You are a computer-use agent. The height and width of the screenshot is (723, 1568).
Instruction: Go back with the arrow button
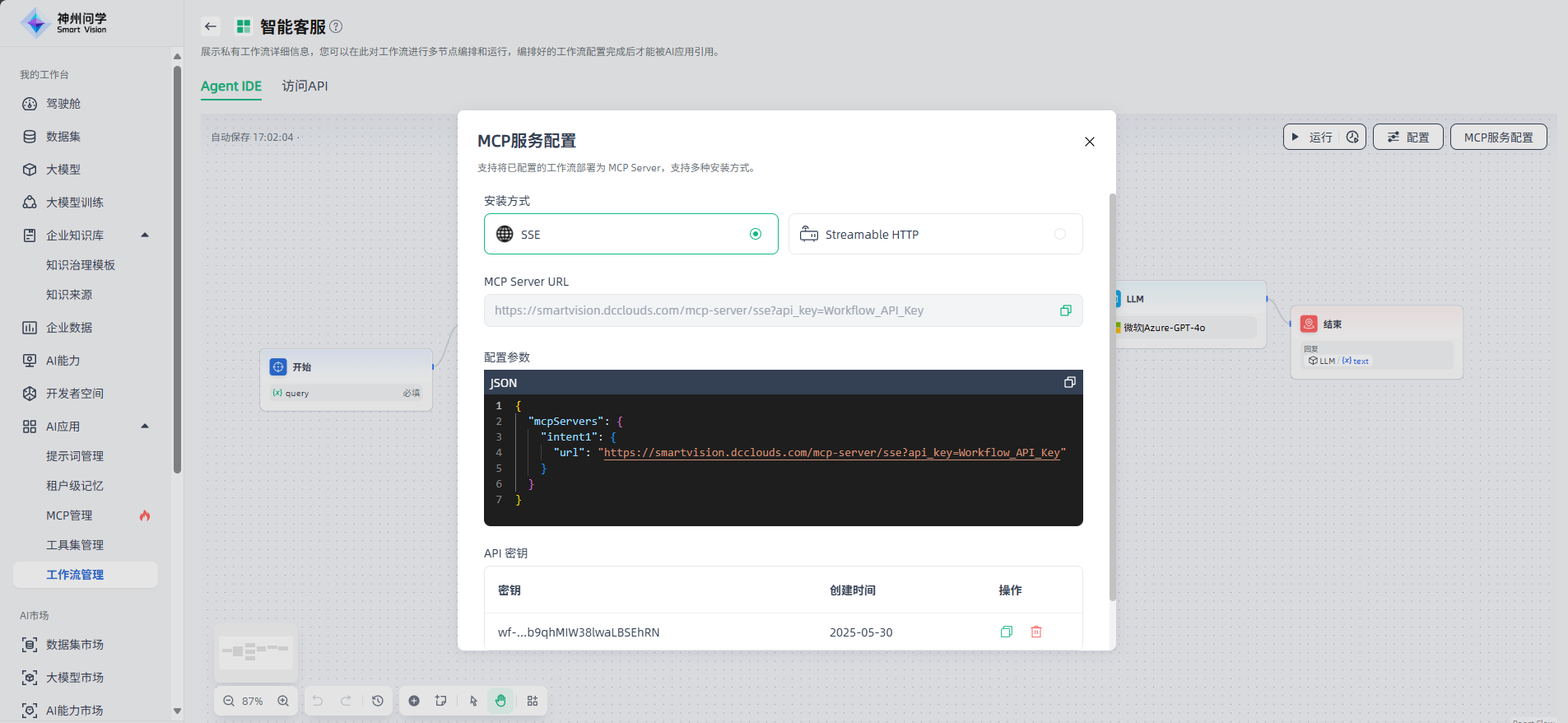211,26
